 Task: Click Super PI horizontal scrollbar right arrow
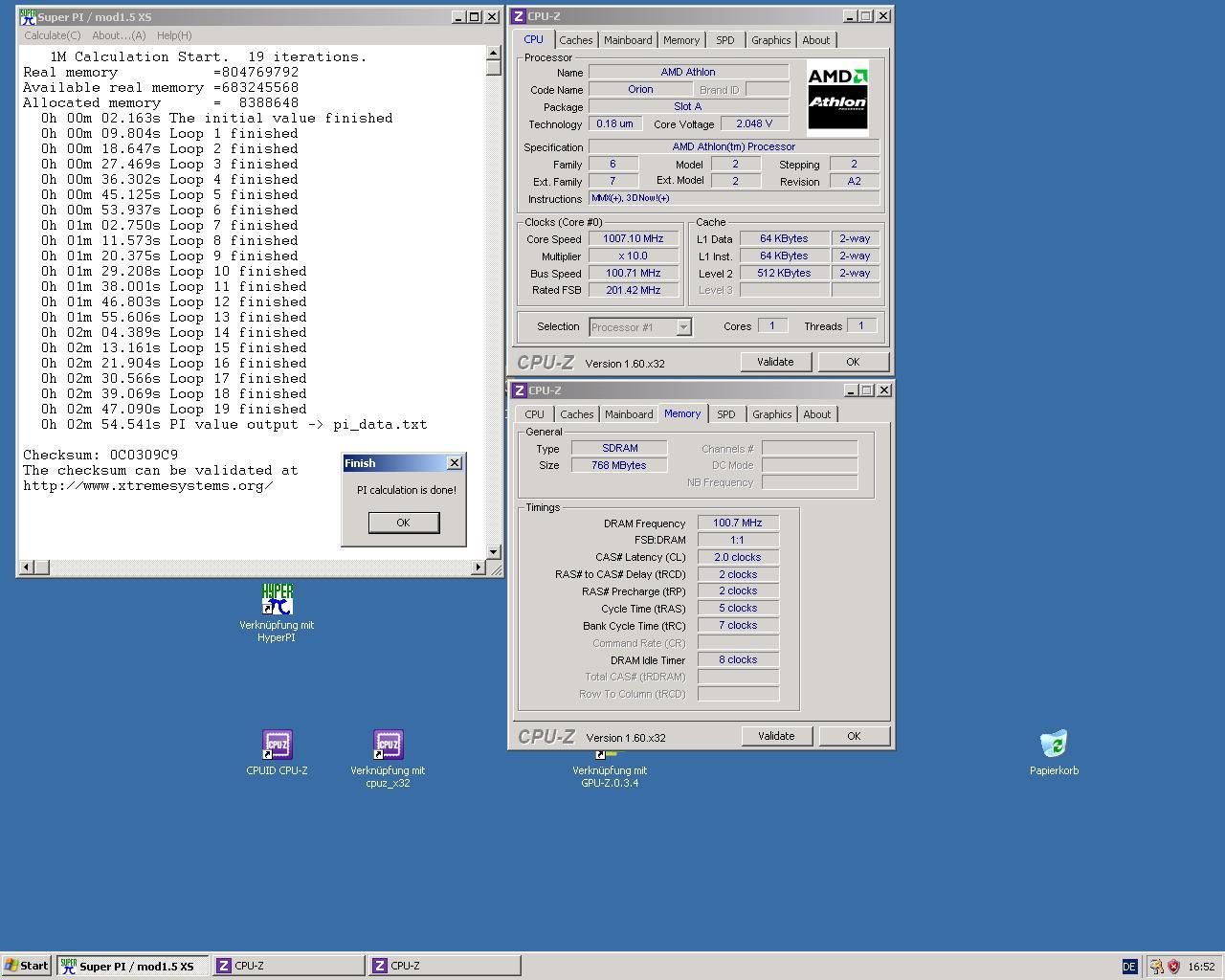479,568
